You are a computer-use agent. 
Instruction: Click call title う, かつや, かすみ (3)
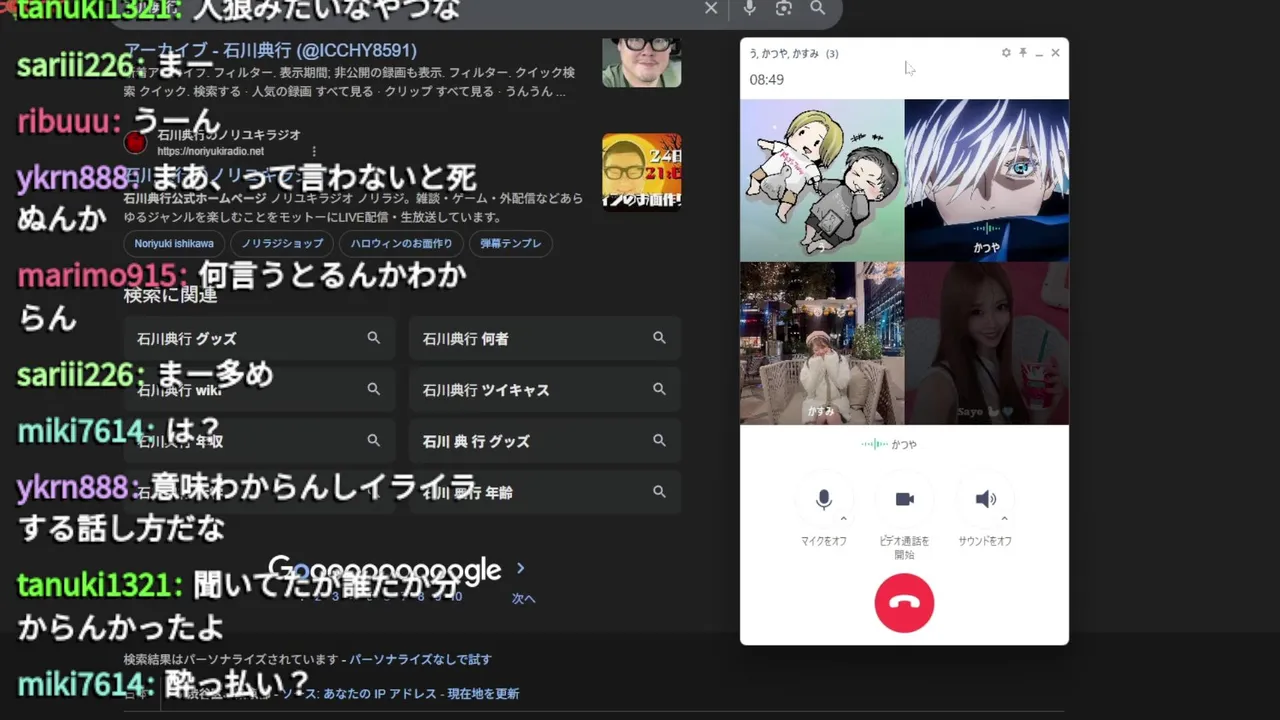[794, 53]
